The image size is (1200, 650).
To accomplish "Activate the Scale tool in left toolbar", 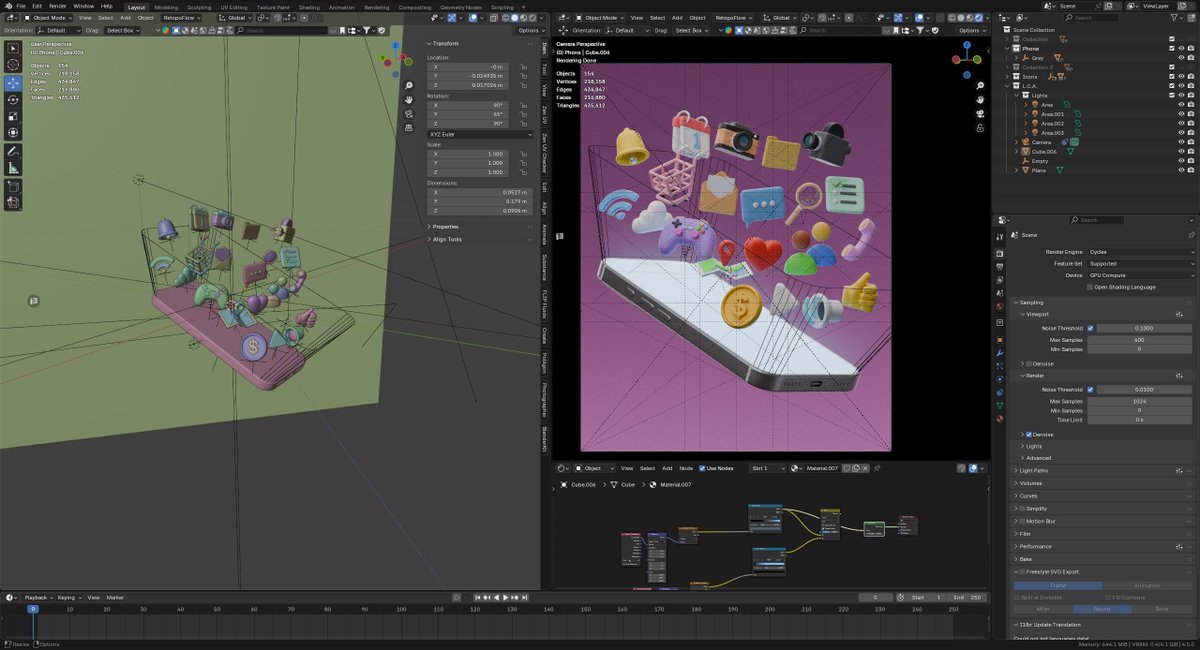I will [x=13, y=116].
